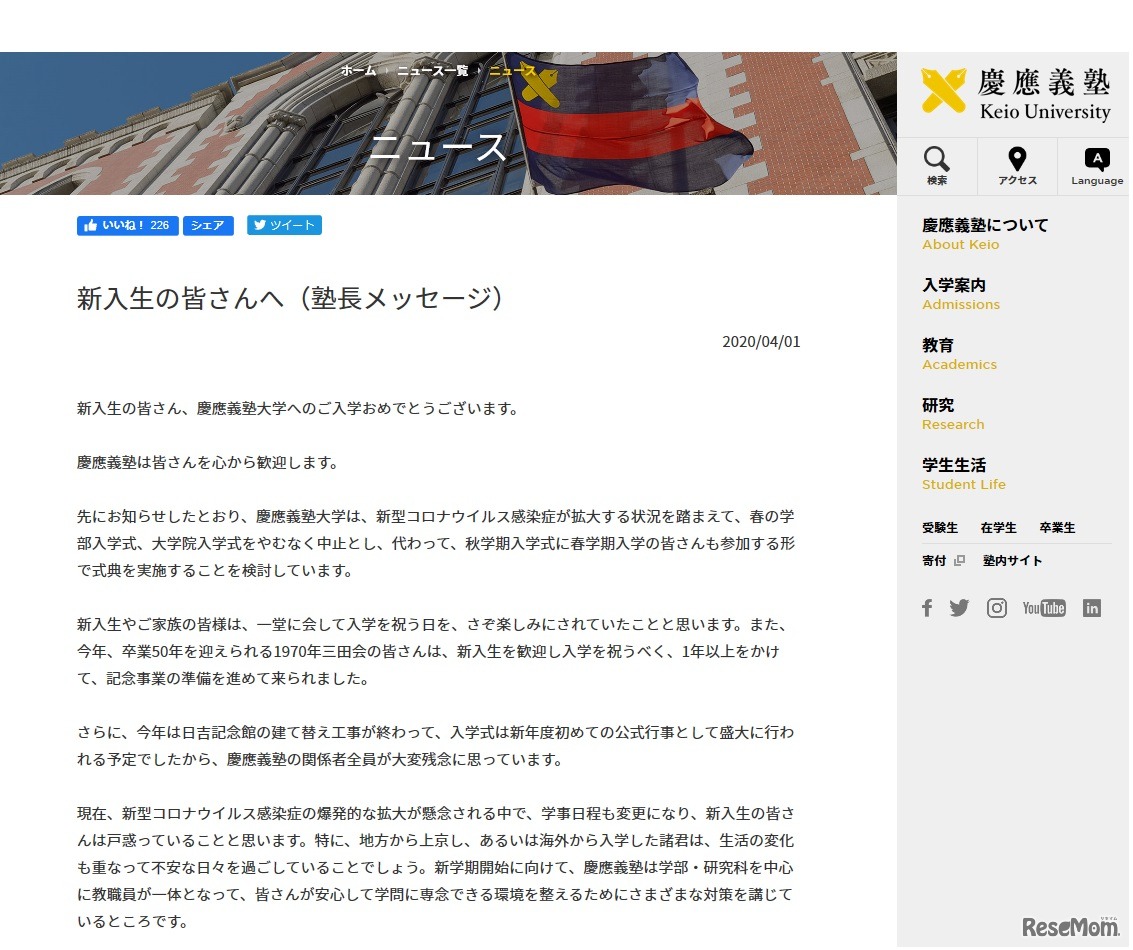Image resolution: width=1133 pixels, height=950 pixels.
Task: Switch site language using the Language icon
Action: point(1096,164)
